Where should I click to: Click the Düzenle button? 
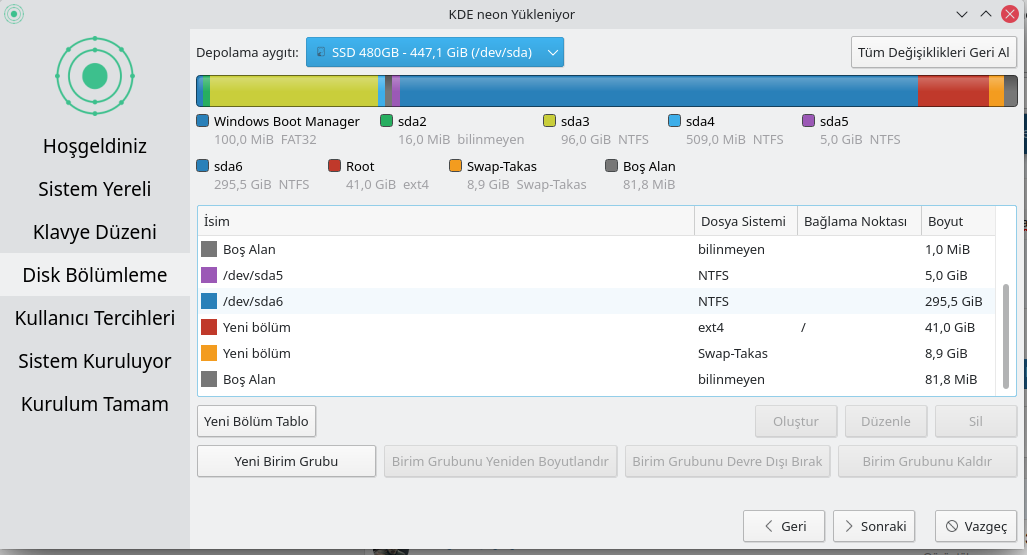(886, 421)
